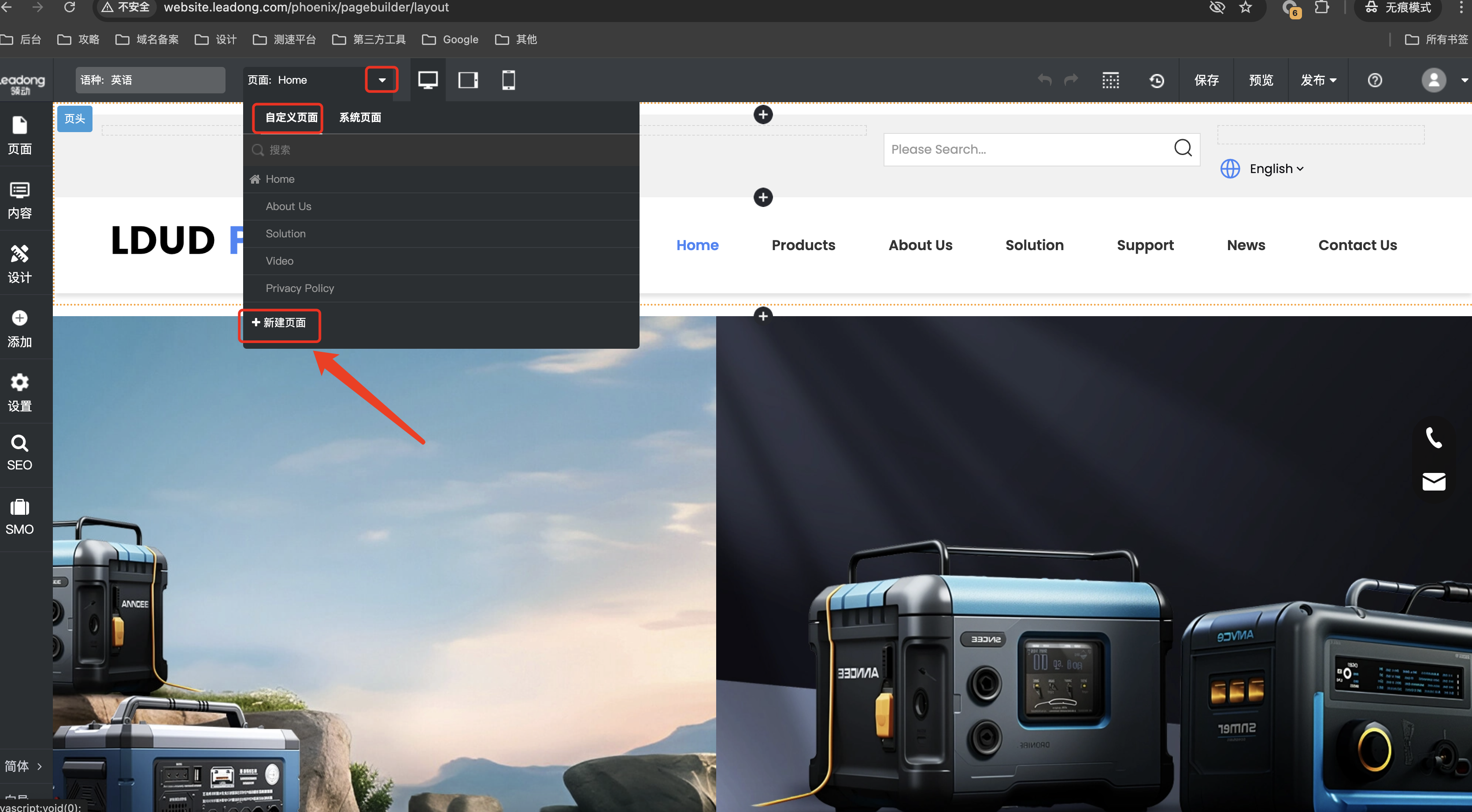Select desktop monitor view icon

pos(427,80)
